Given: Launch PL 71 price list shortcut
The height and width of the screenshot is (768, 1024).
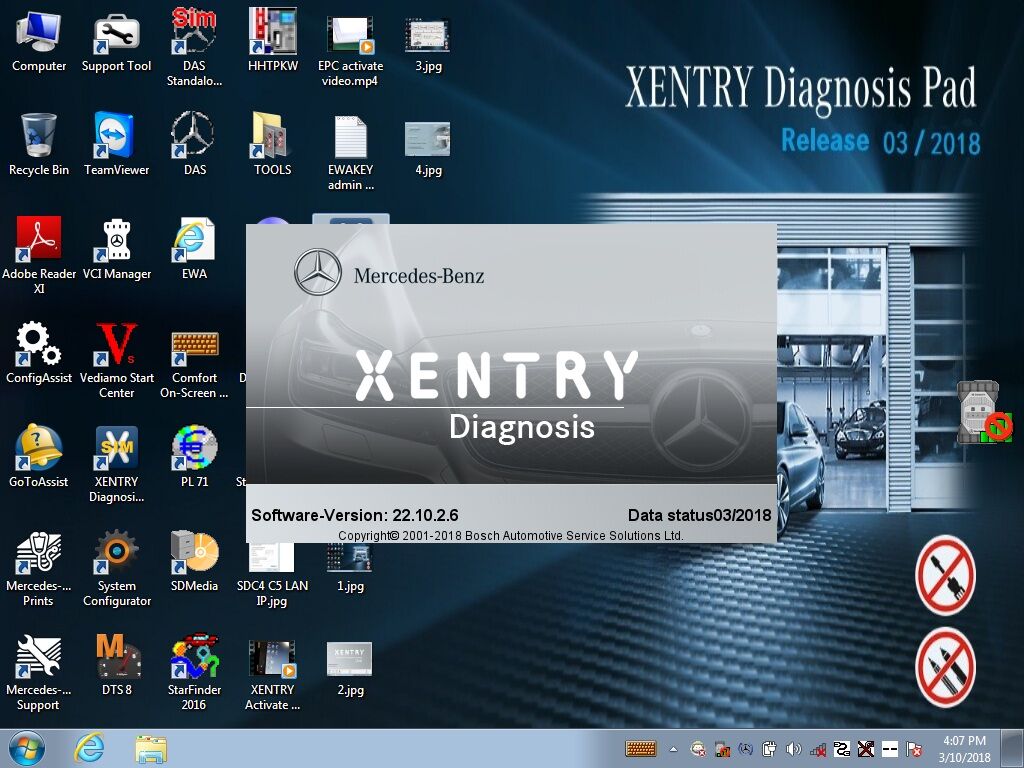Looking at the screenshot, I should [194, 456].
